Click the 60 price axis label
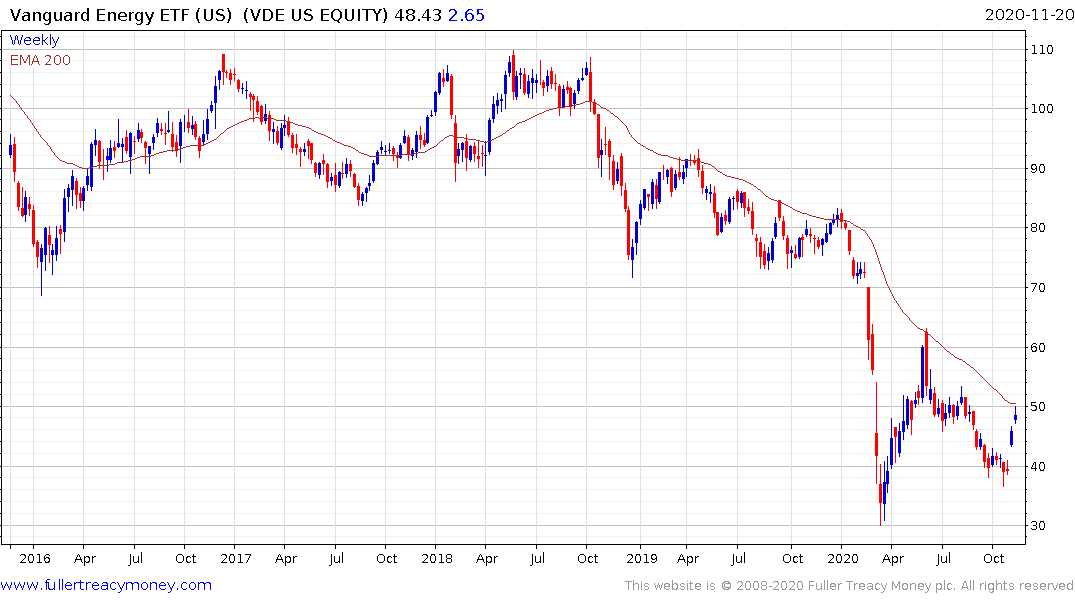The height and width of the screenshot is (600, 1075). 1038,347
